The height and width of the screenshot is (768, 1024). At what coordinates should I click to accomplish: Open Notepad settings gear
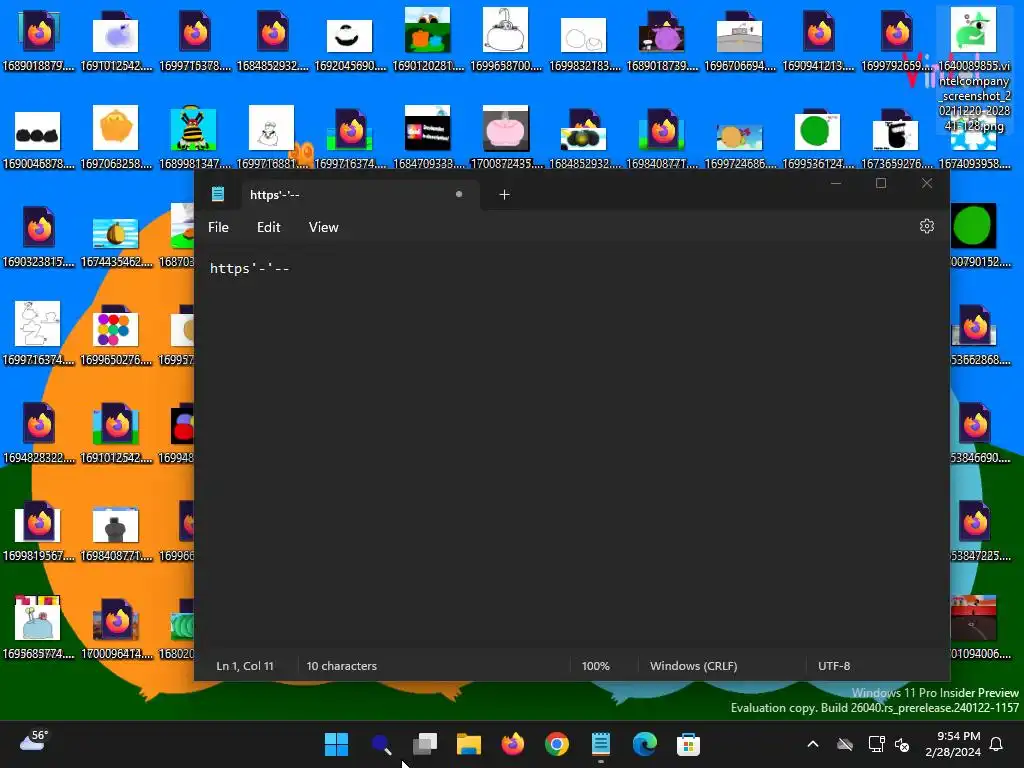(927, 227)
